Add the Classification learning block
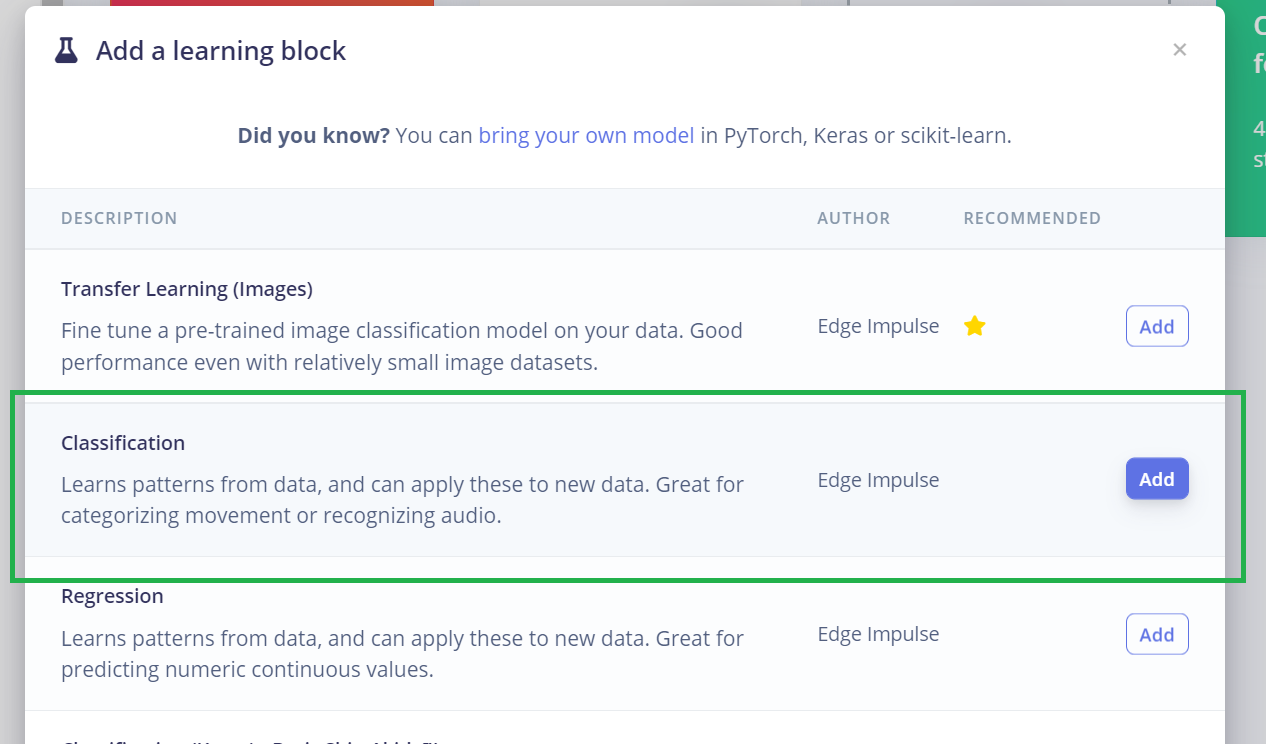The width and height of the screenshot is (1266, 744). coord(1157,479)
